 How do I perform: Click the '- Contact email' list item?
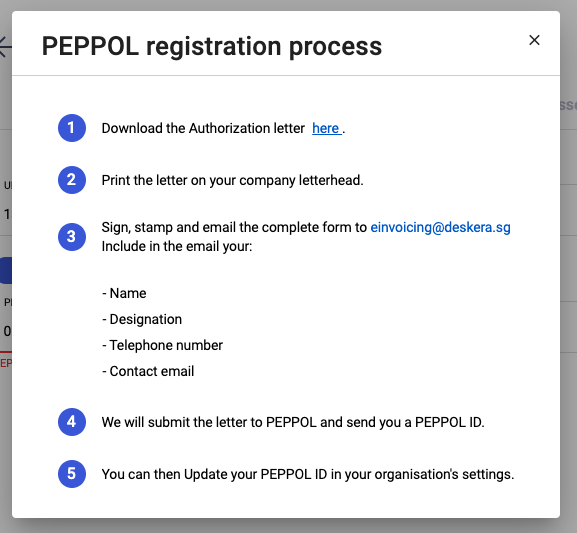(x=148, y=371)
